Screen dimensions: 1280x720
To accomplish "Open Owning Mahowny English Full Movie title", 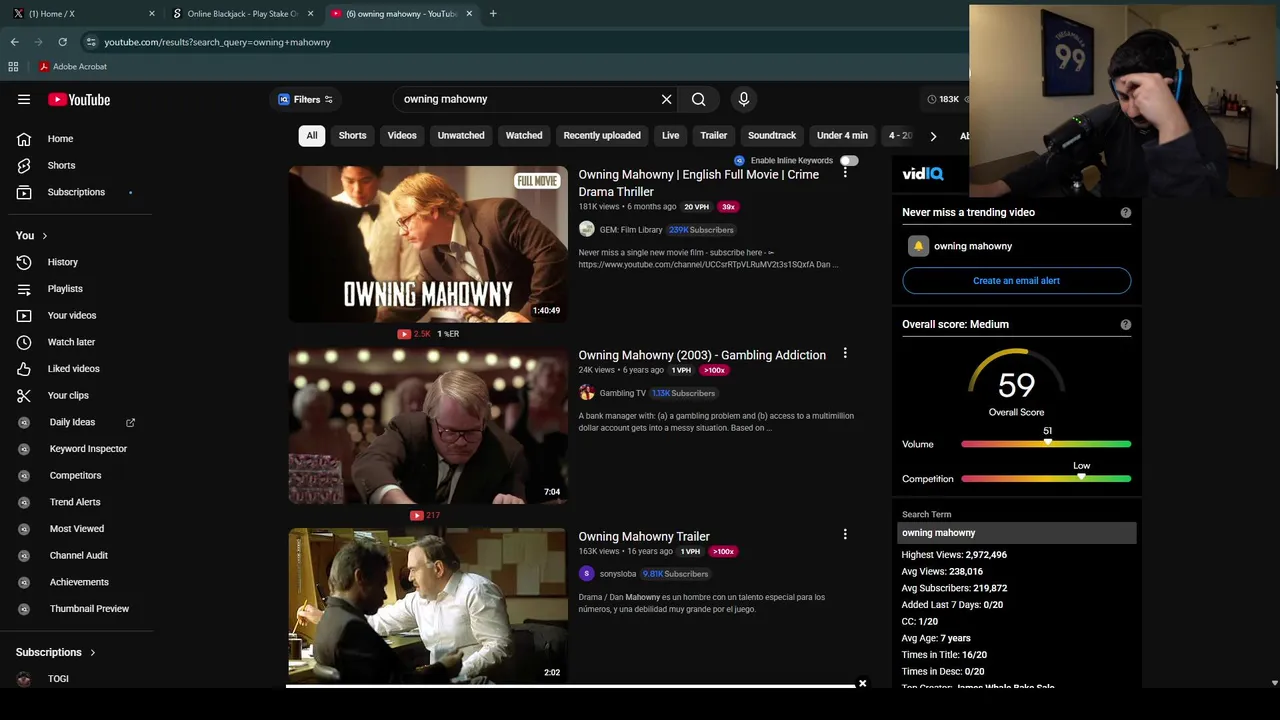I will tap(698, 183).
